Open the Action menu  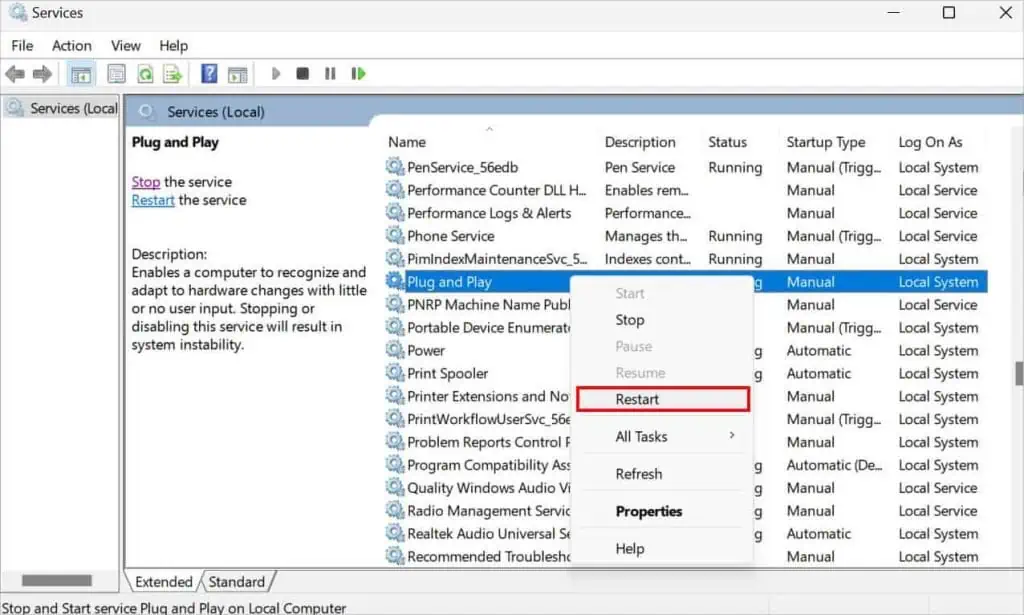(x=71, y=45)
